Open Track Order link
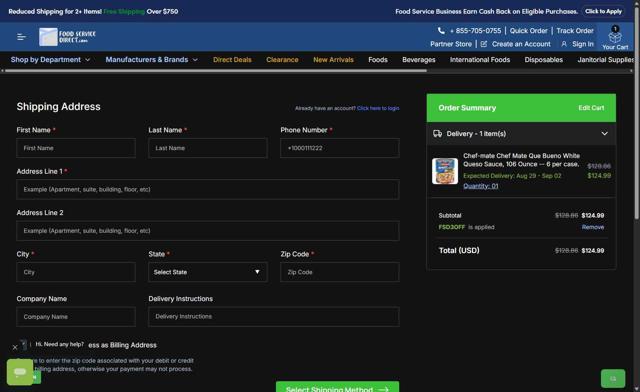 pyautogui.click(x=575, y=31)
